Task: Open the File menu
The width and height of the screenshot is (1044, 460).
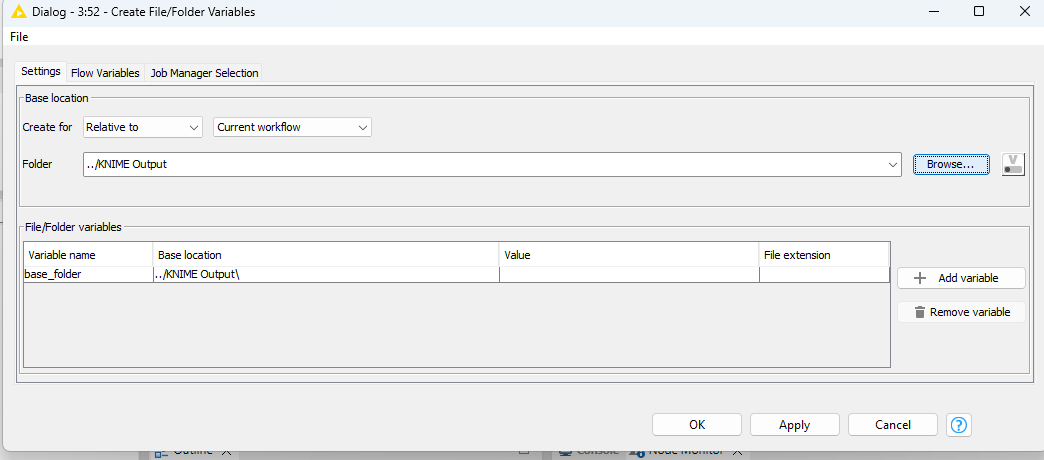Action: pos(19,37)
